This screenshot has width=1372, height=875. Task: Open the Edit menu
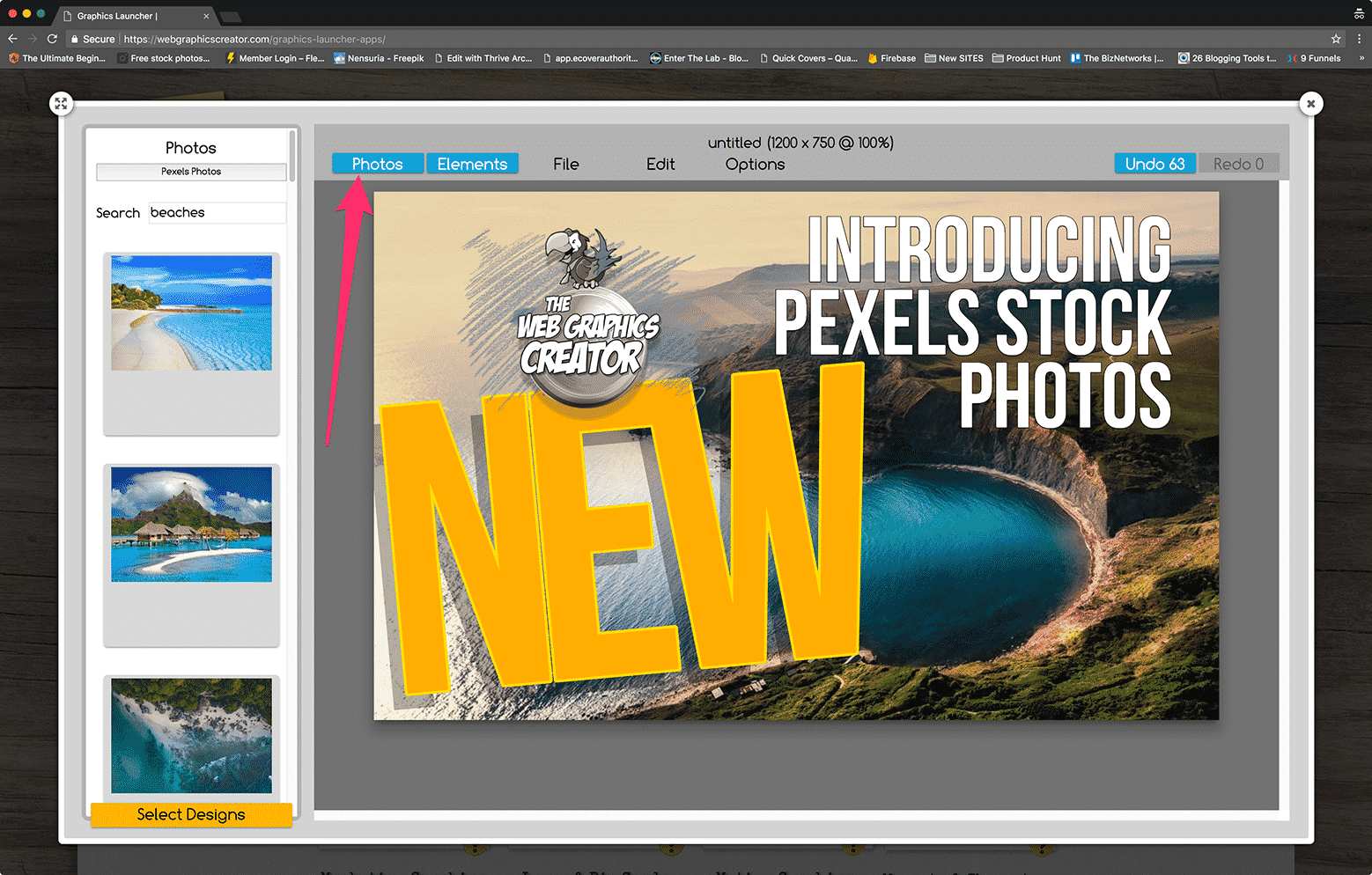660,164
